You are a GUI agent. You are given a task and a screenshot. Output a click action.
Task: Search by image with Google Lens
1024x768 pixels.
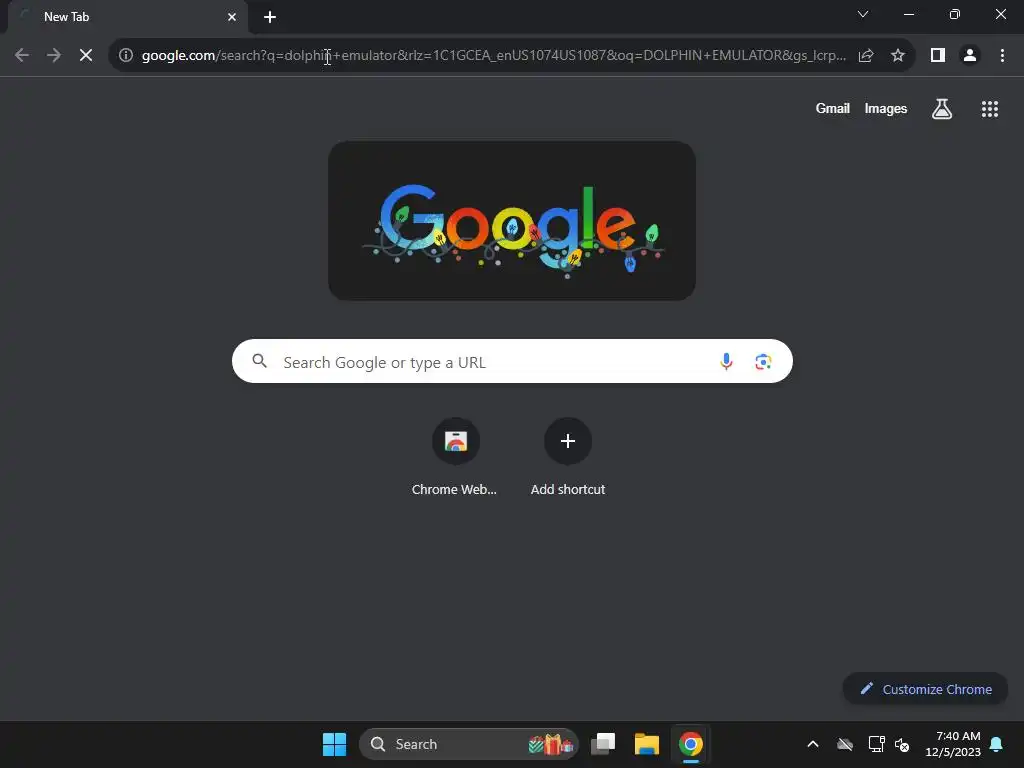[763, 361]
